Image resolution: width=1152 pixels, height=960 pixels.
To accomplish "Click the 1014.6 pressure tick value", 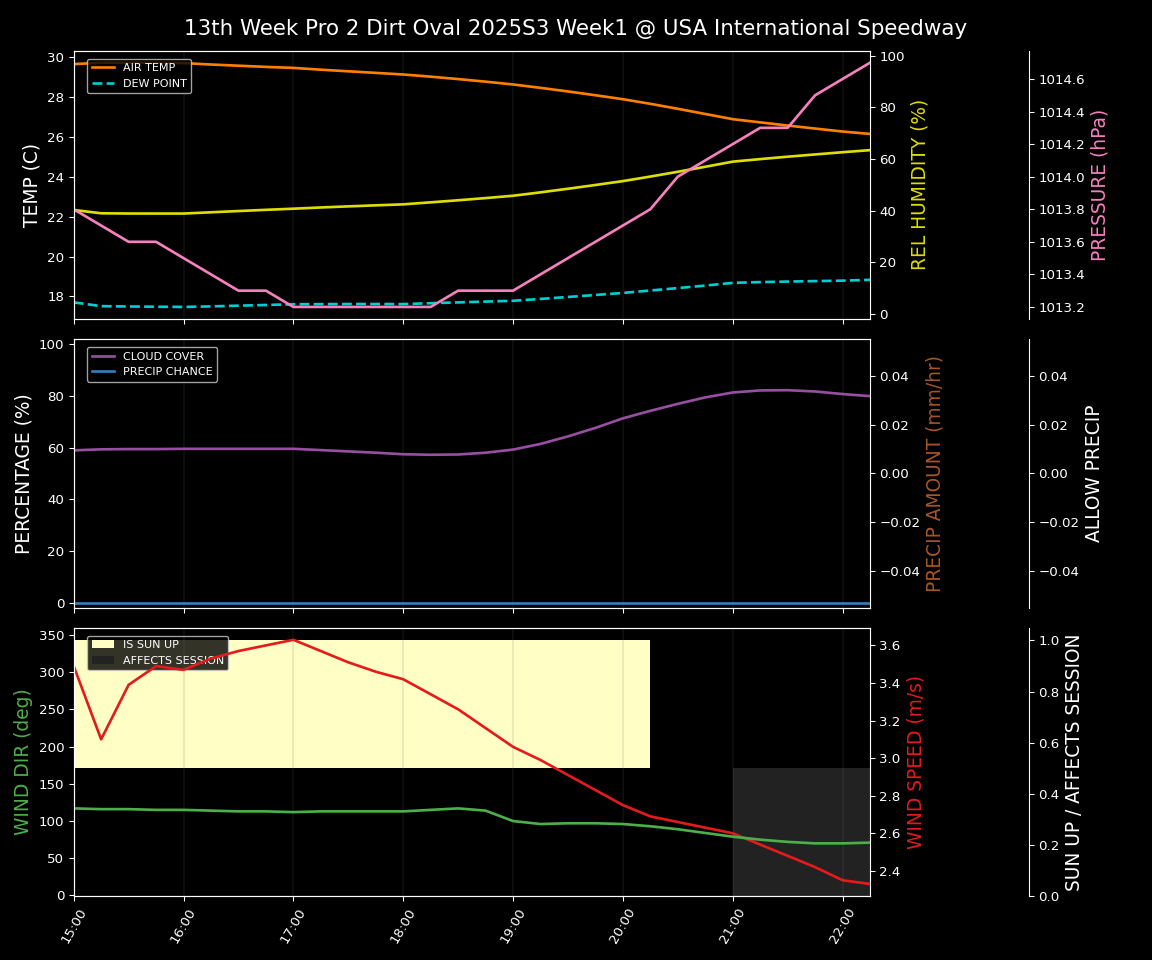I will pos(1062,80).
